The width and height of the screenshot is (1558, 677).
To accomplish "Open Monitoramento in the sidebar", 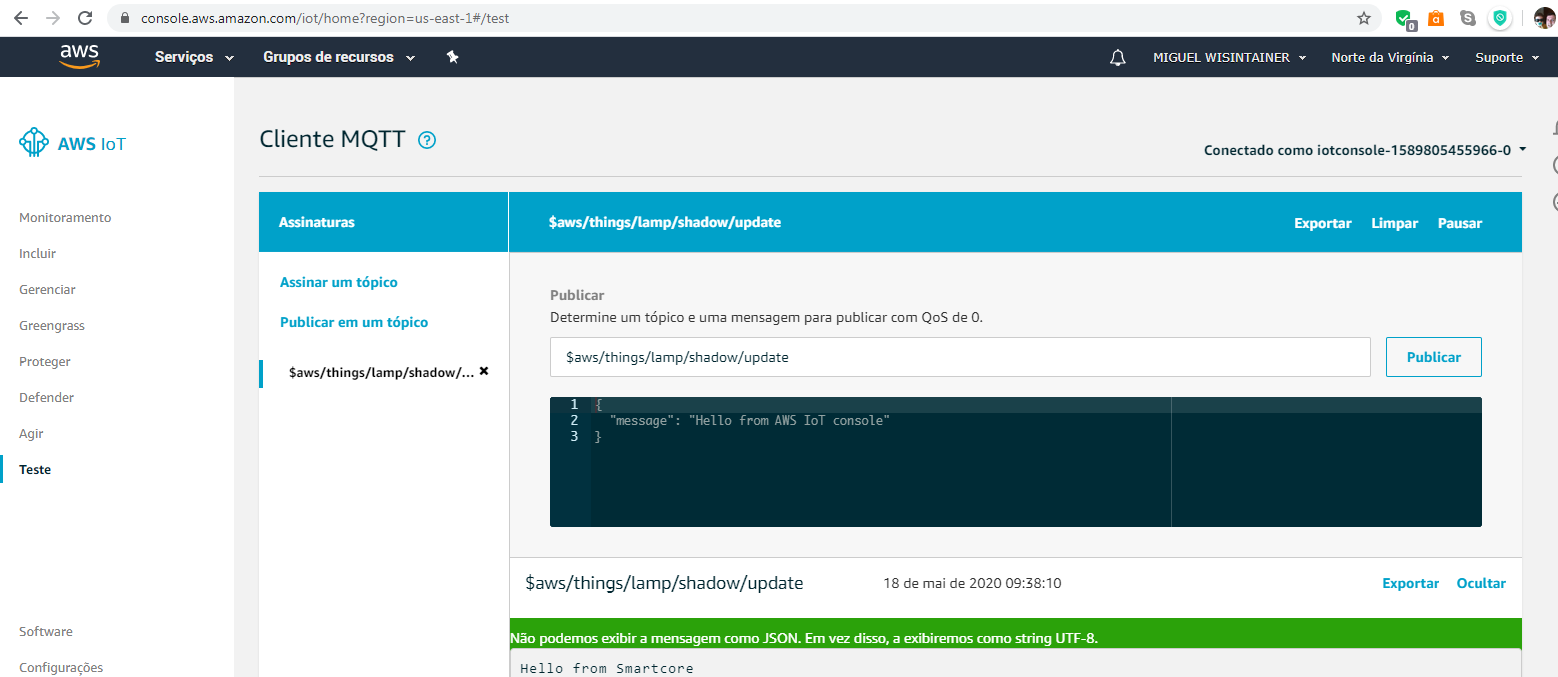I will [x=65, y=218].
